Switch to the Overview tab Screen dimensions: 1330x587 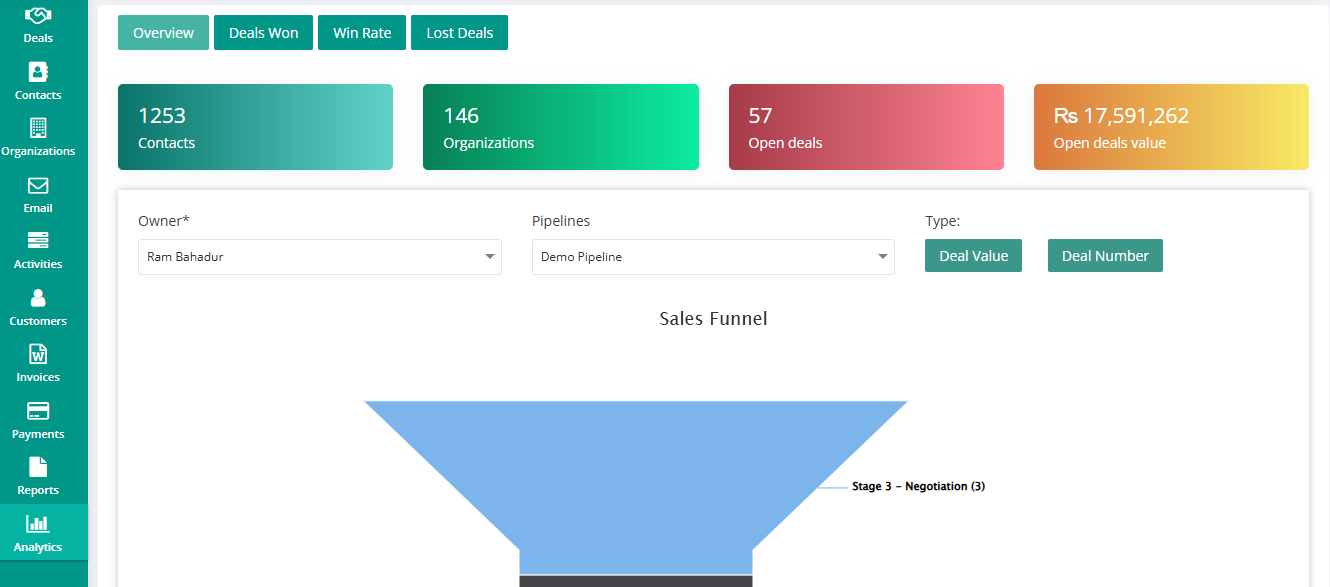click(x=163, y=32)
